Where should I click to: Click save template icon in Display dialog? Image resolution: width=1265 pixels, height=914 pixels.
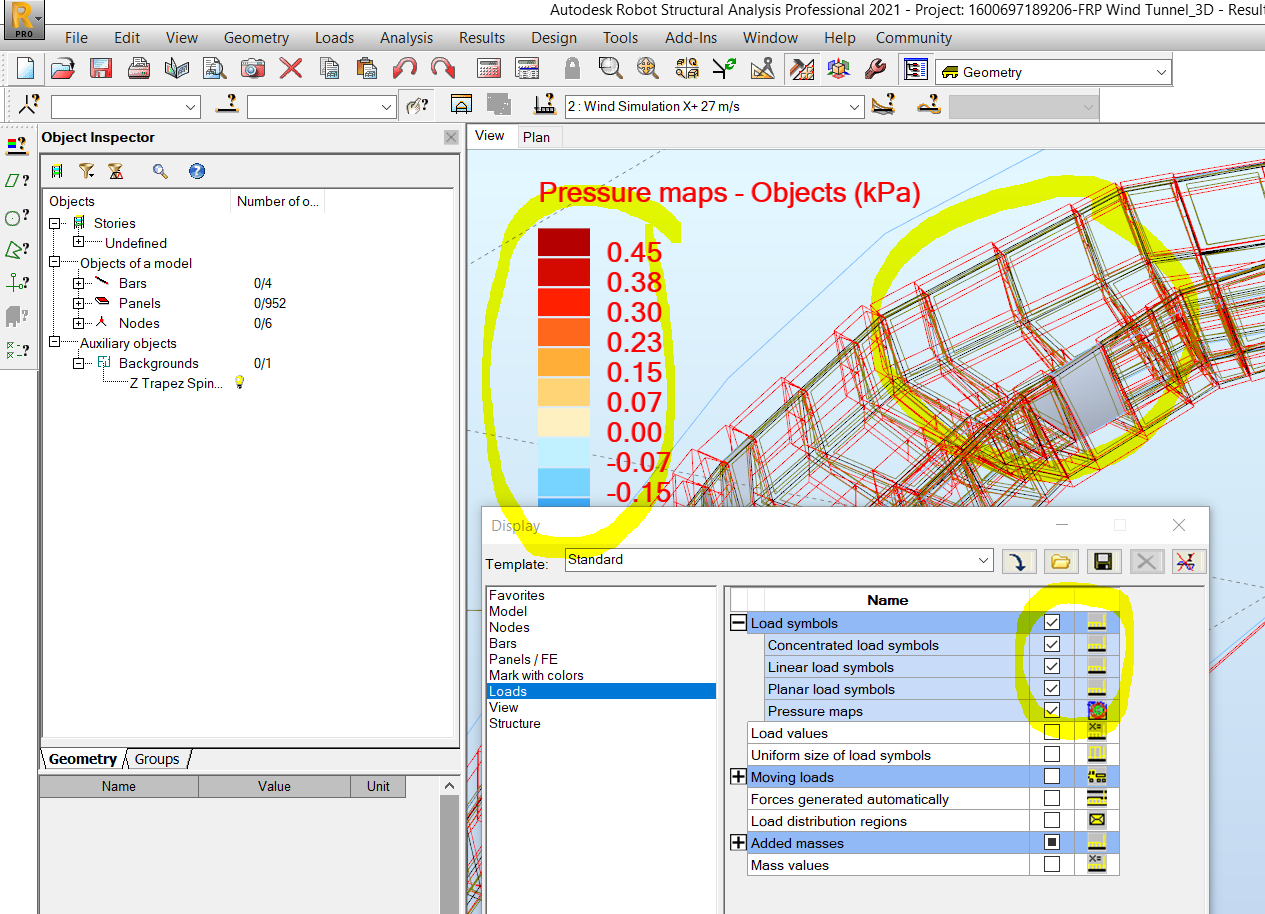[x=1103, y=561]
